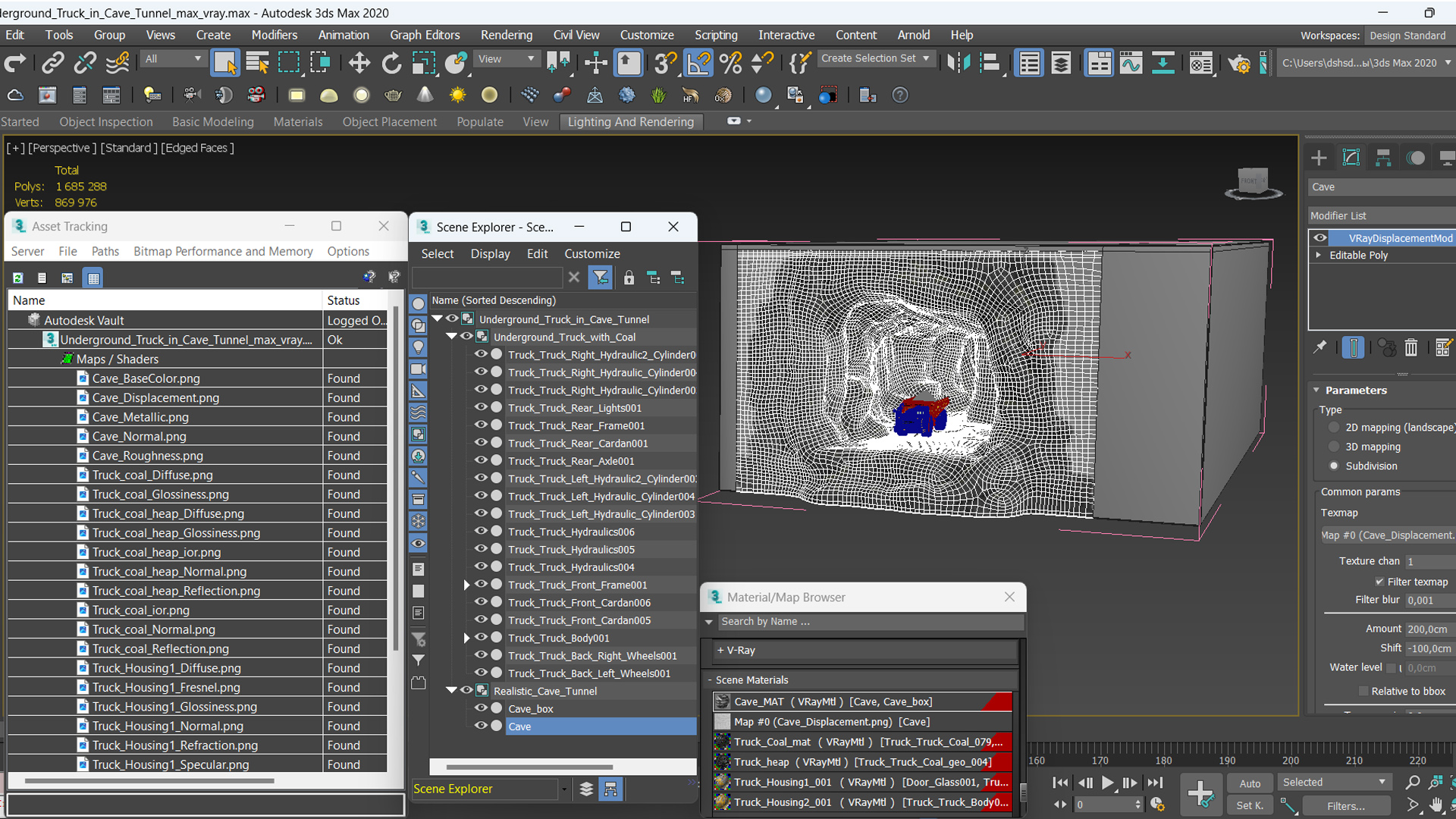Open Render Setup icon

point(1239,63)
